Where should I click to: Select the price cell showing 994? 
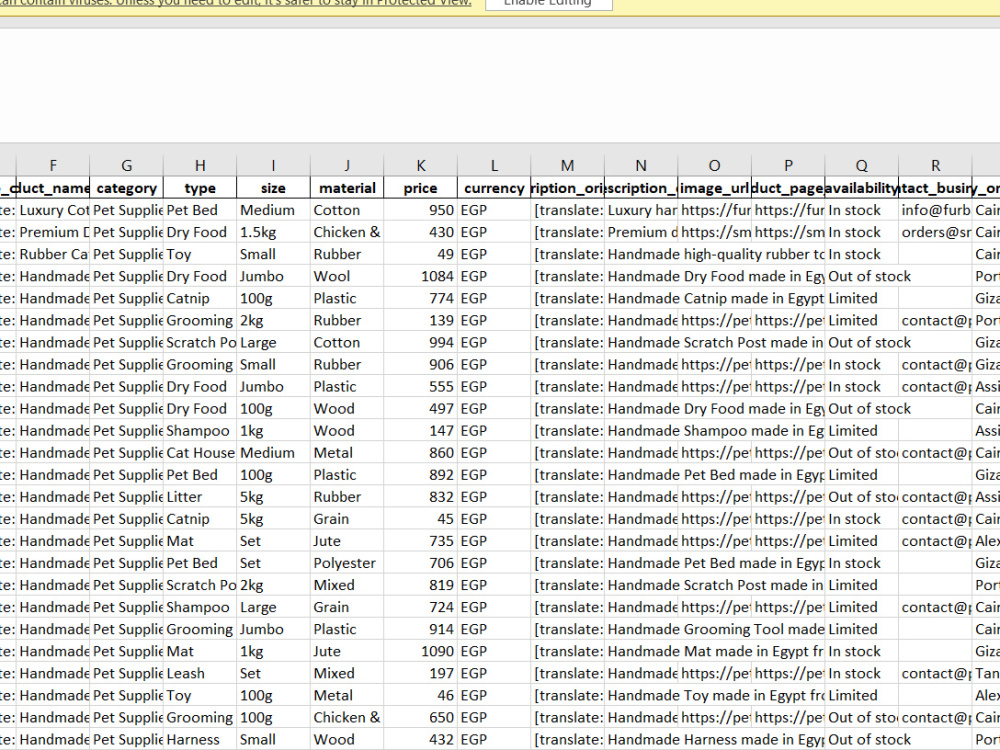click(x=420, y=342)
